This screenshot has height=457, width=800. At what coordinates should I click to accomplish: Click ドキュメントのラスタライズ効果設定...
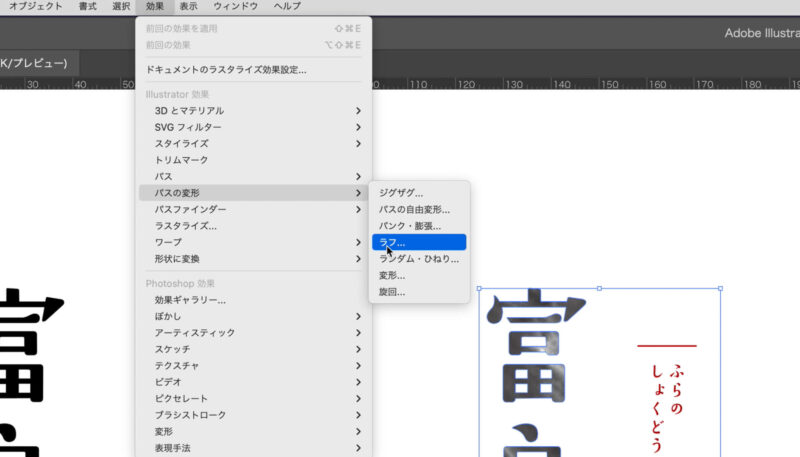coord(226,70)
